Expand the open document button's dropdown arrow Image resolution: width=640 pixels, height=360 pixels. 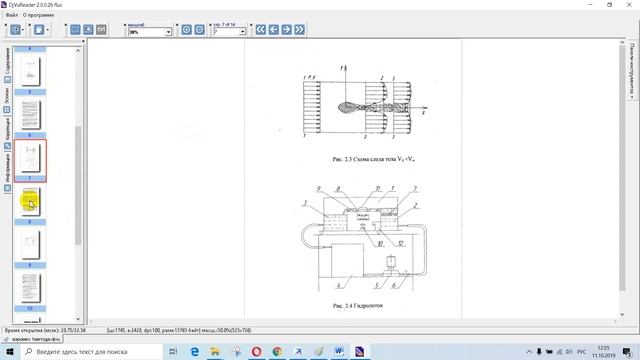22,30
